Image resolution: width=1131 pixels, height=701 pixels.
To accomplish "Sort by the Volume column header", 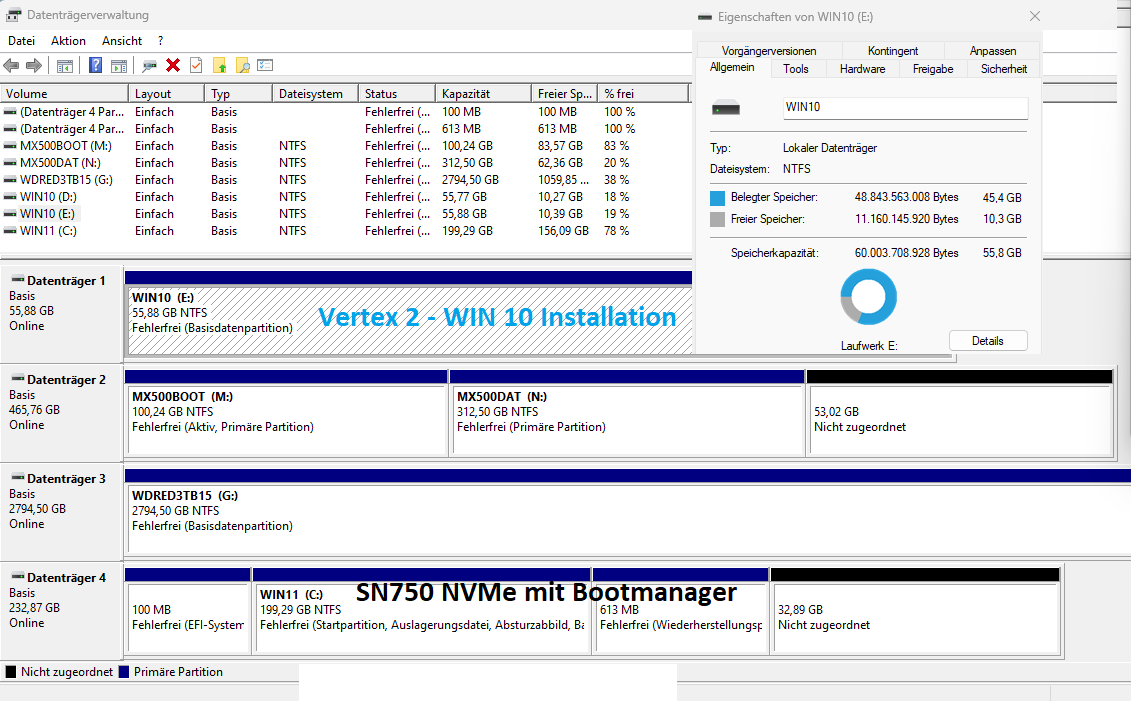I will (64, 94).
